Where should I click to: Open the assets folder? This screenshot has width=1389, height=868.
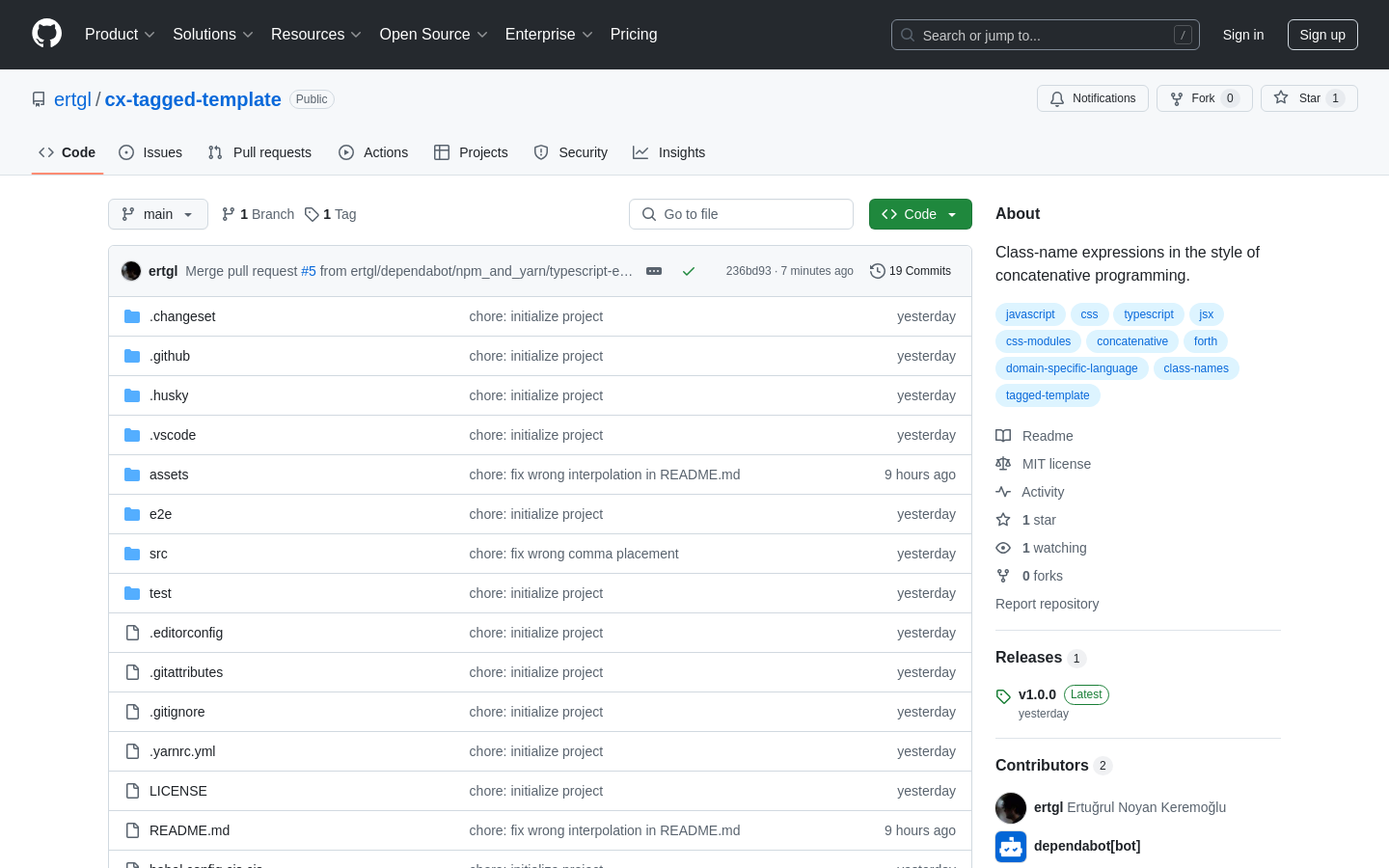click(169, 475)
